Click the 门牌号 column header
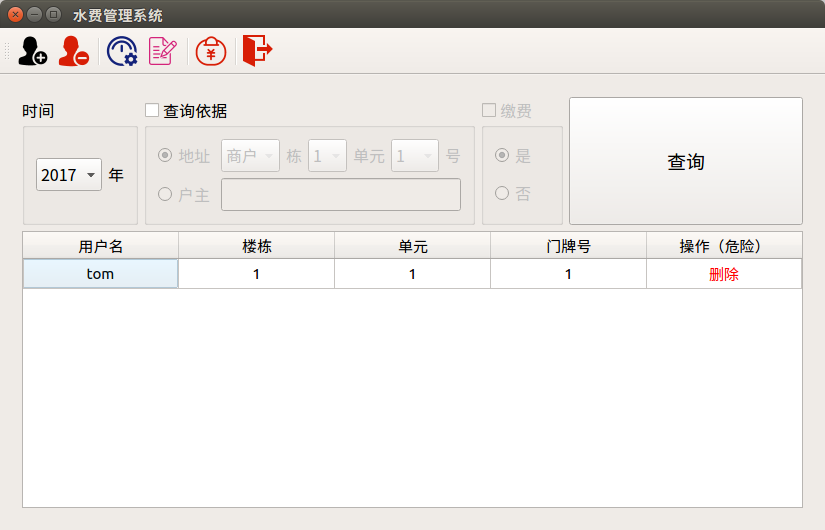The image size is (825, 530). (568, 246)
